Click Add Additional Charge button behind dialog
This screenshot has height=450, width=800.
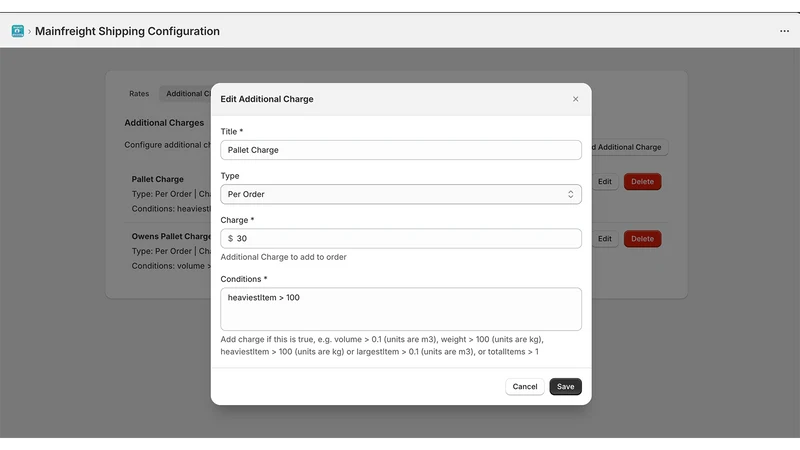pos(630,147)
